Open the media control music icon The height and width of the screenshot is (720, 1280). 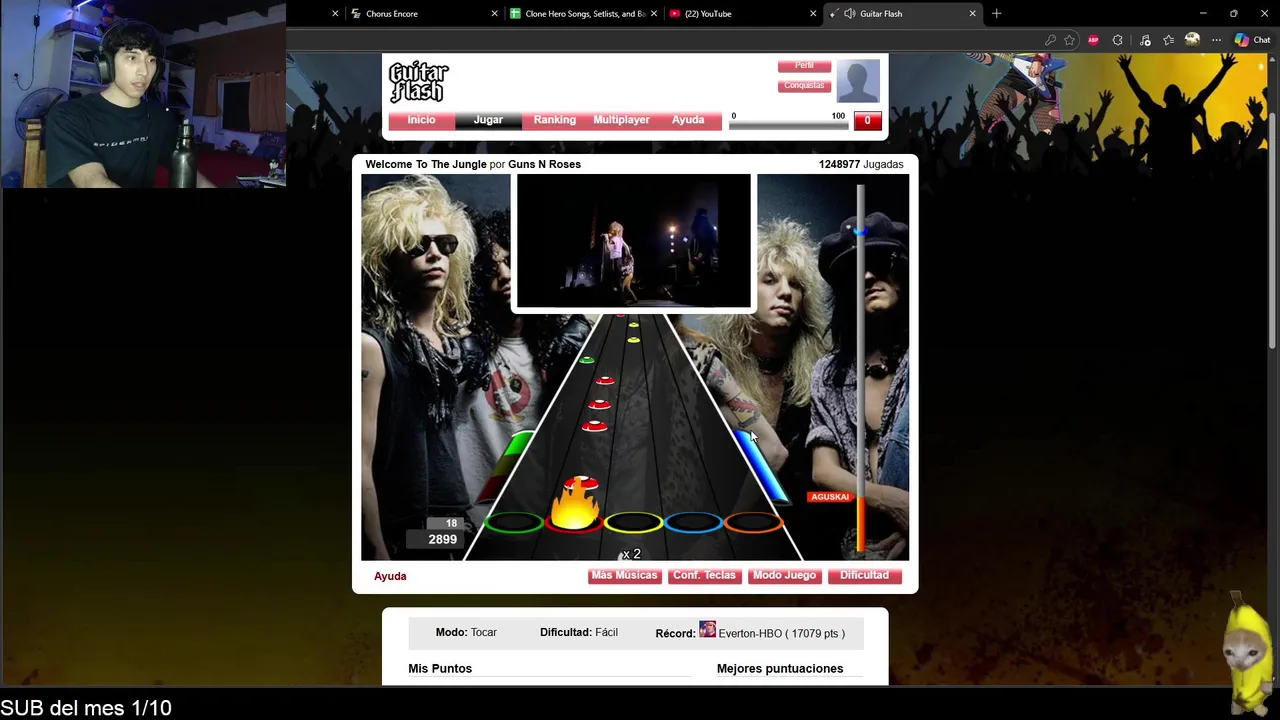(x=1145, y=40)
